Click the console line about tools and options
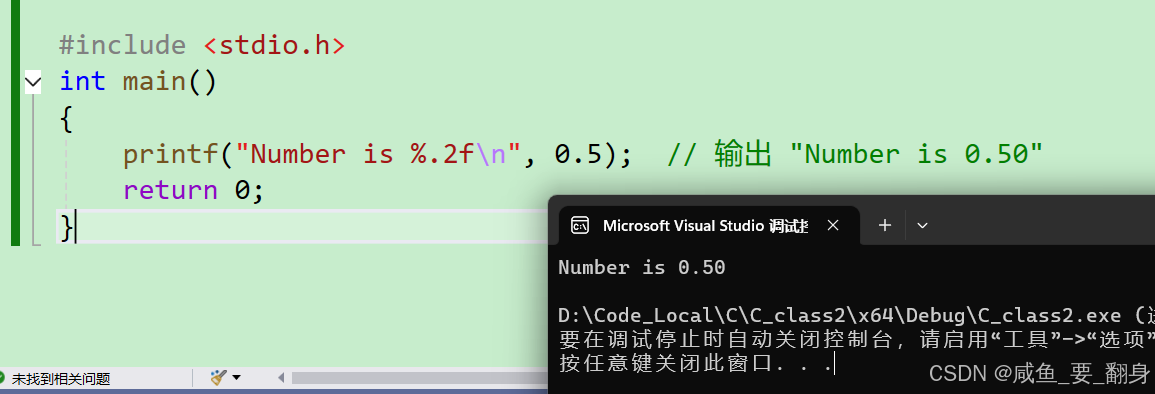 [x=856, y=340]
